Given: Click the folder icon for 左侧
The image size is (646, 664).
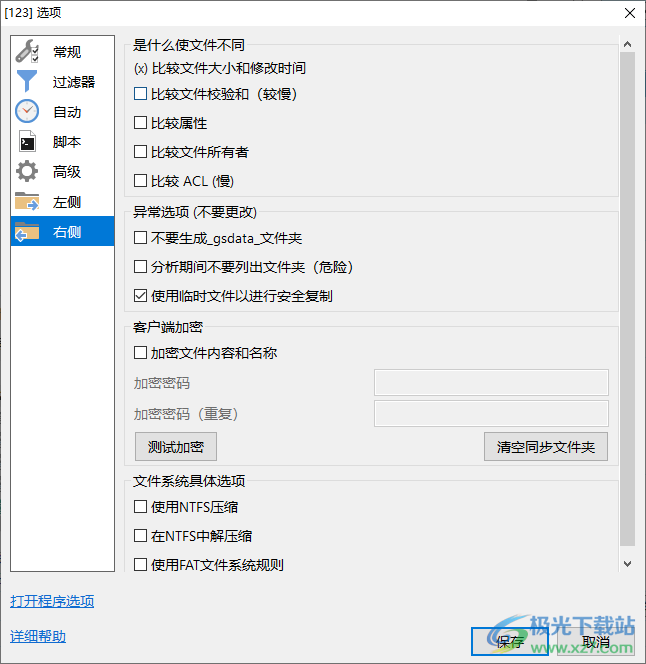Looking at the screenshot, I should pyautogui.click(x=27, y=201).
